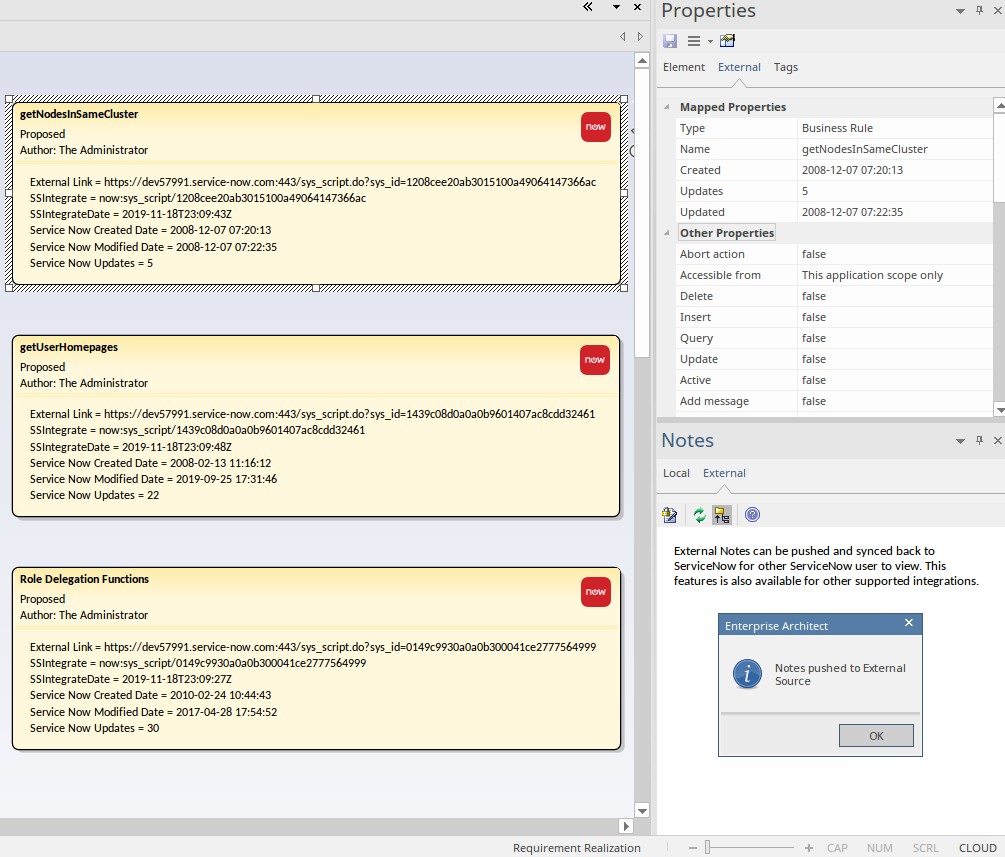This screenshot has height=857, width=1005.
Task: Collapse the Other Properties section
Action: tap(668, 233)
